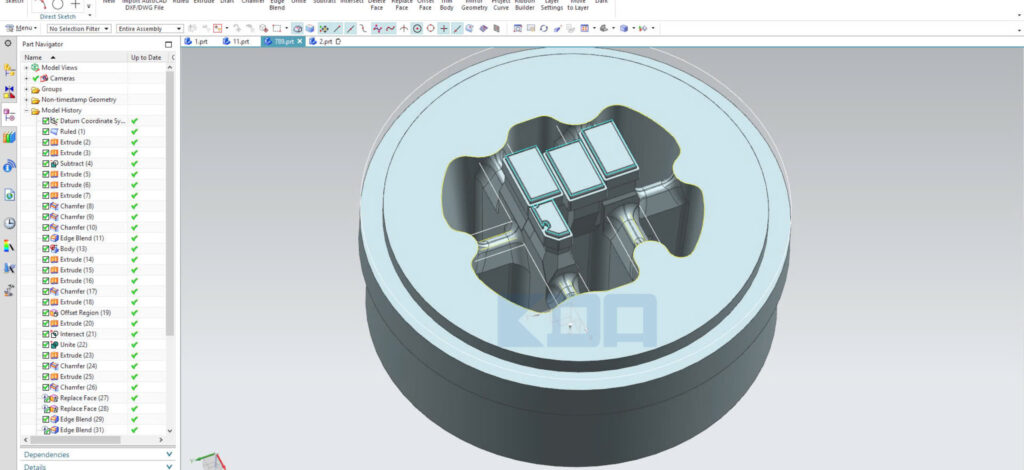1024x470 pixels.
Task: Select the Datum Coordinate System tree item
Action: pyautogui.click(x=92, y=121)
